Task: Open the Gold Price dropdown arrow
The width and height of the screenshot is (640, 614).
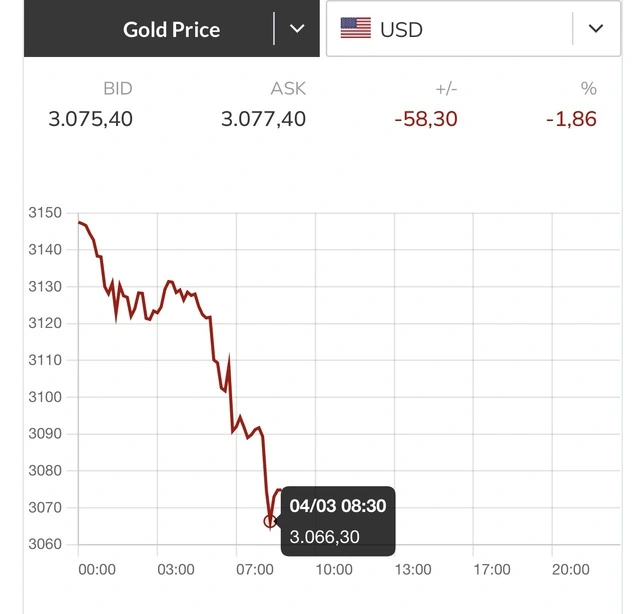Action: (x=297, y=29)
